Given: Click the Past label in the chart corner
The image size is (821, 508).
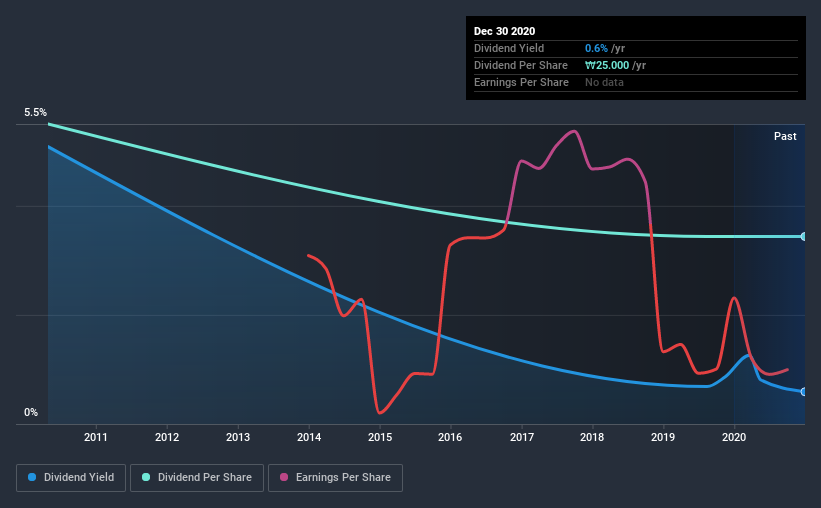Looking at the screenshot, I should click(785, 136).
